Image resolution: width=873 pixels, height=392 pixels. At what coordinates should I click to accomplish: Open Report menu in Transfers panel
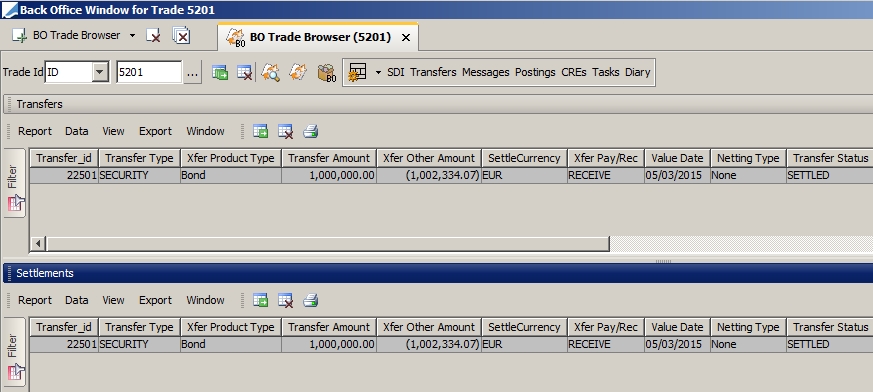pyautogui.click(x=35, y=131)
